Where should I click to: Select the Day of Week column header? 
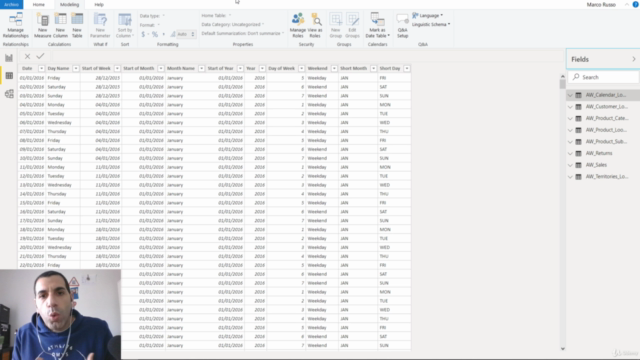282,68
